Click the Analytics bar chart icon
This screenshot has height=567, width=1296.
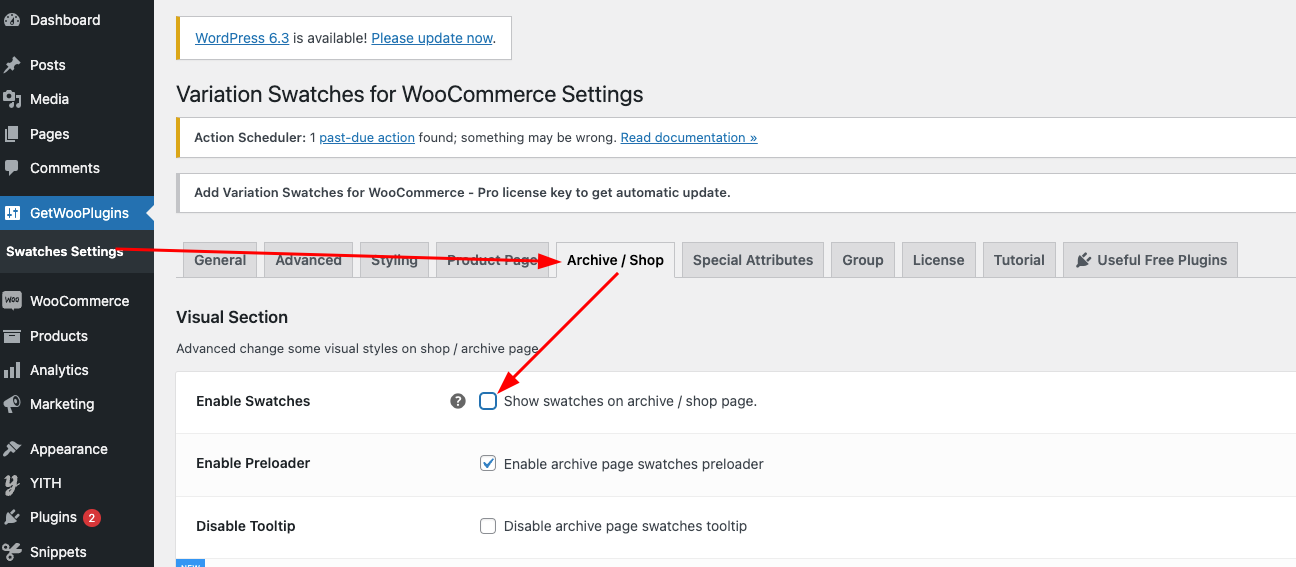coord(12,370)
